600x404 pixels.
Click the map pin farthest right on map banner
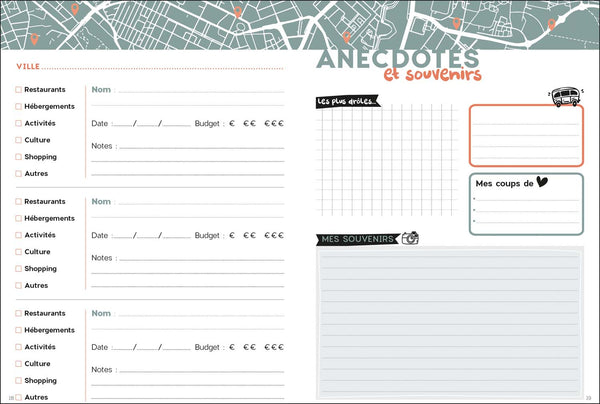pyautogui.click(x=551, y=24)
